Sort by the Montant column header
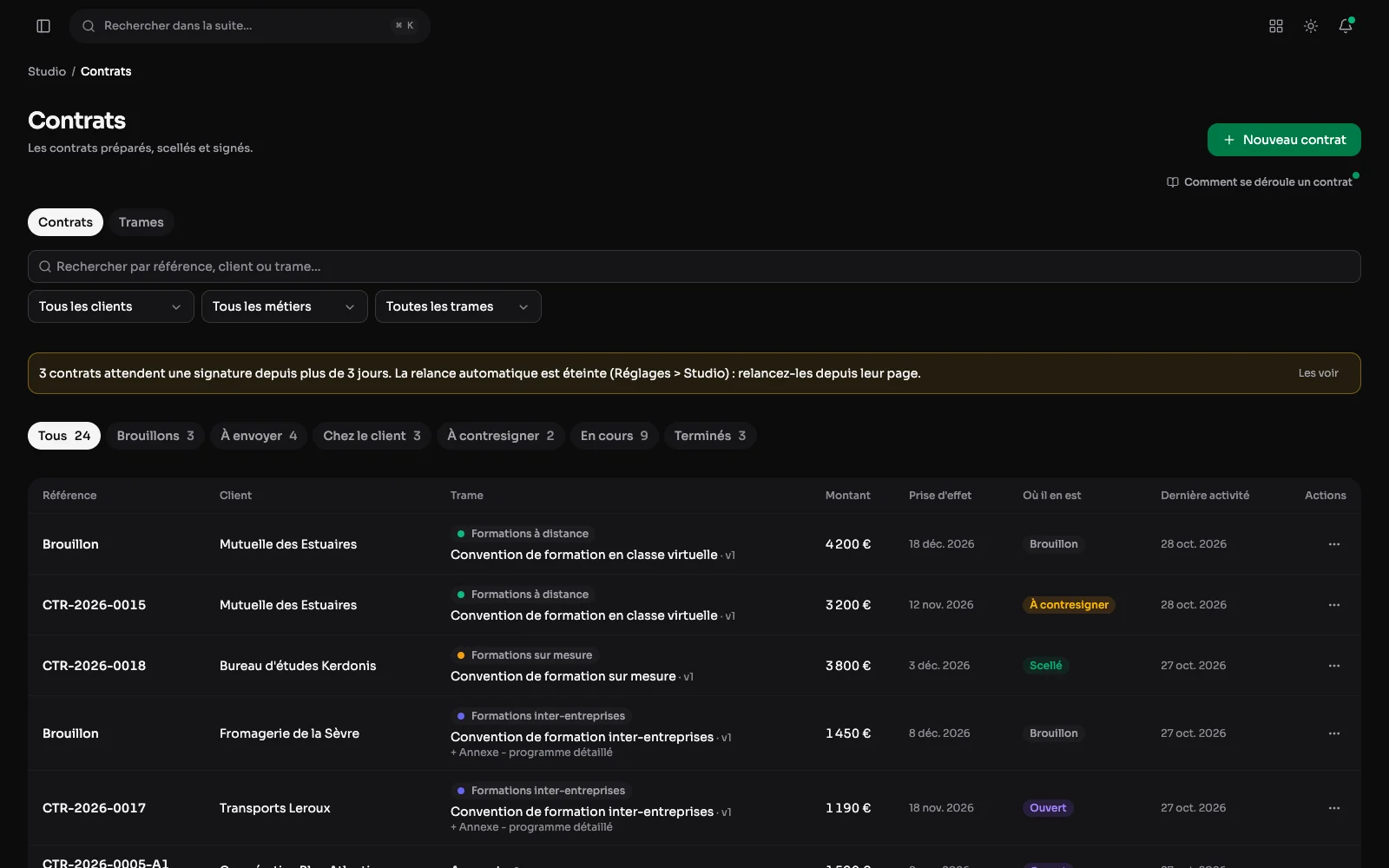Viewport: 1389px width, 868px height. point(847,496)
